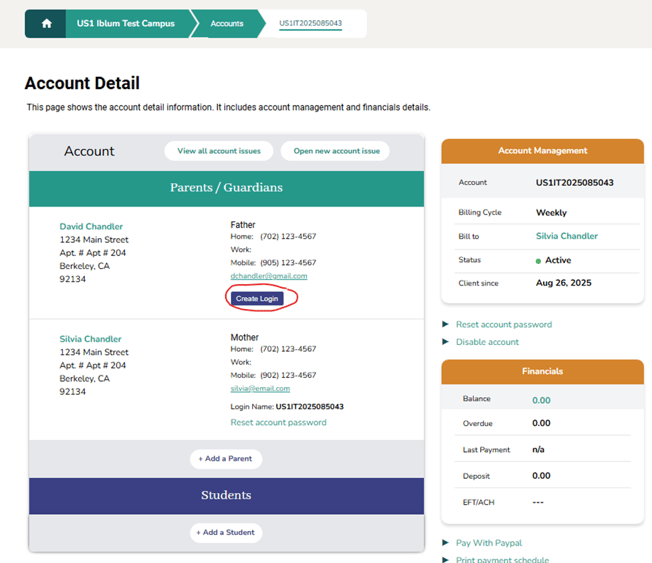Click Reset account password under Silvia

pos(278,422)
